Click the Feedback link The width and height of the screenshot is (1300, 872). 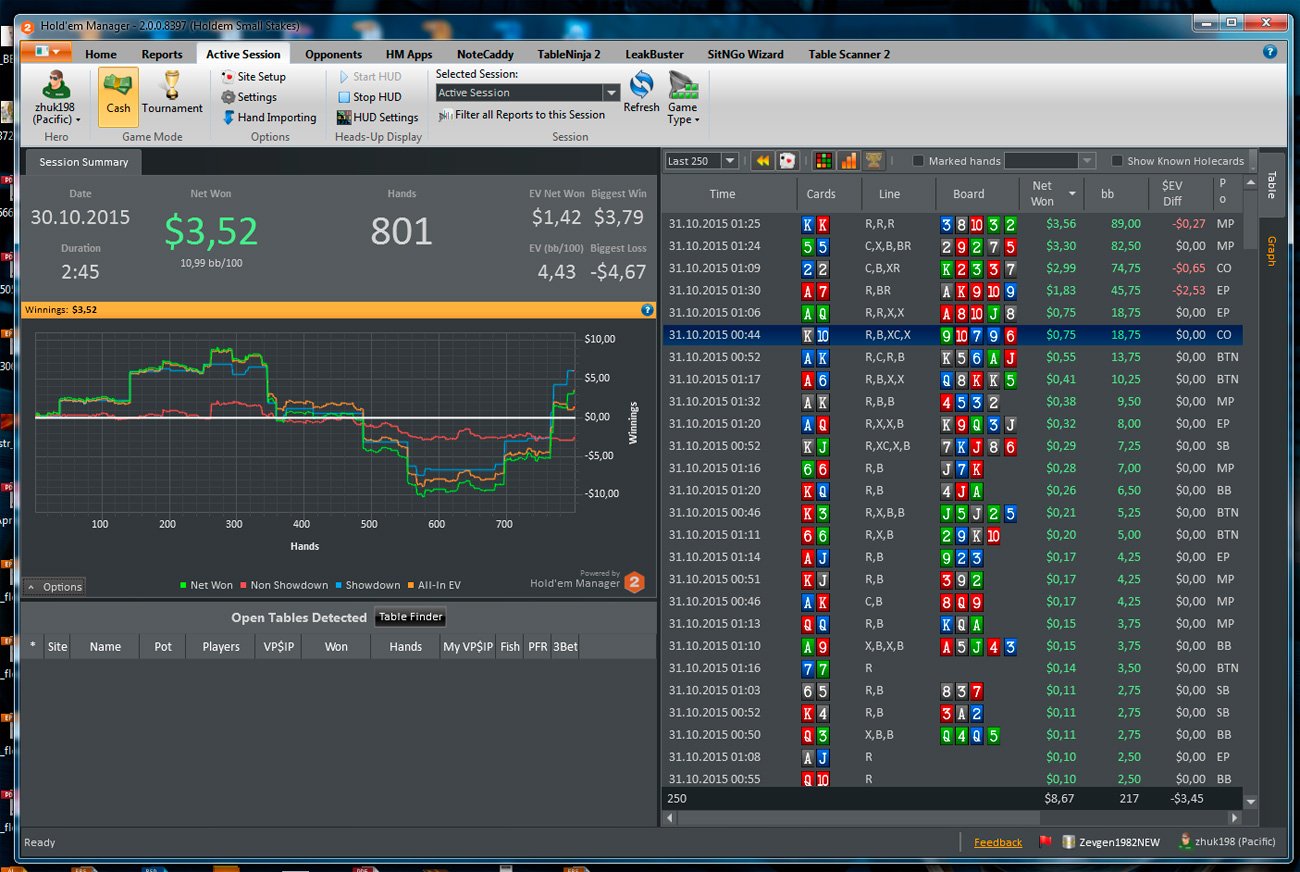point(998,842)
